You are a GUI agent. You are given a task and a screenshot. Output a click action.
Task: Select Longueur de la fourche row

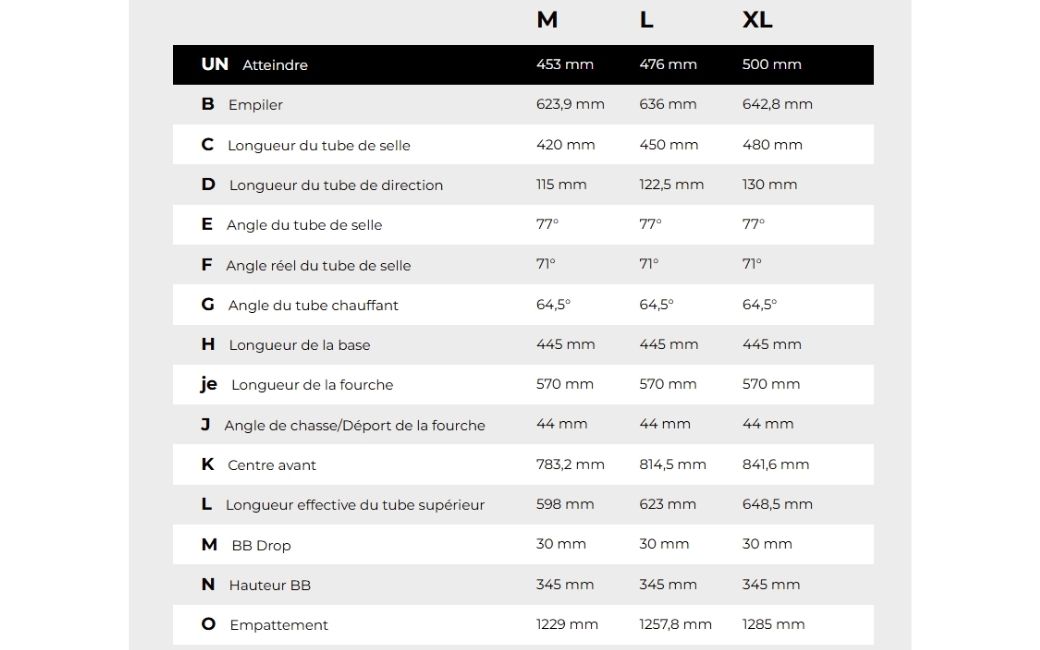[x=523, y=385]
